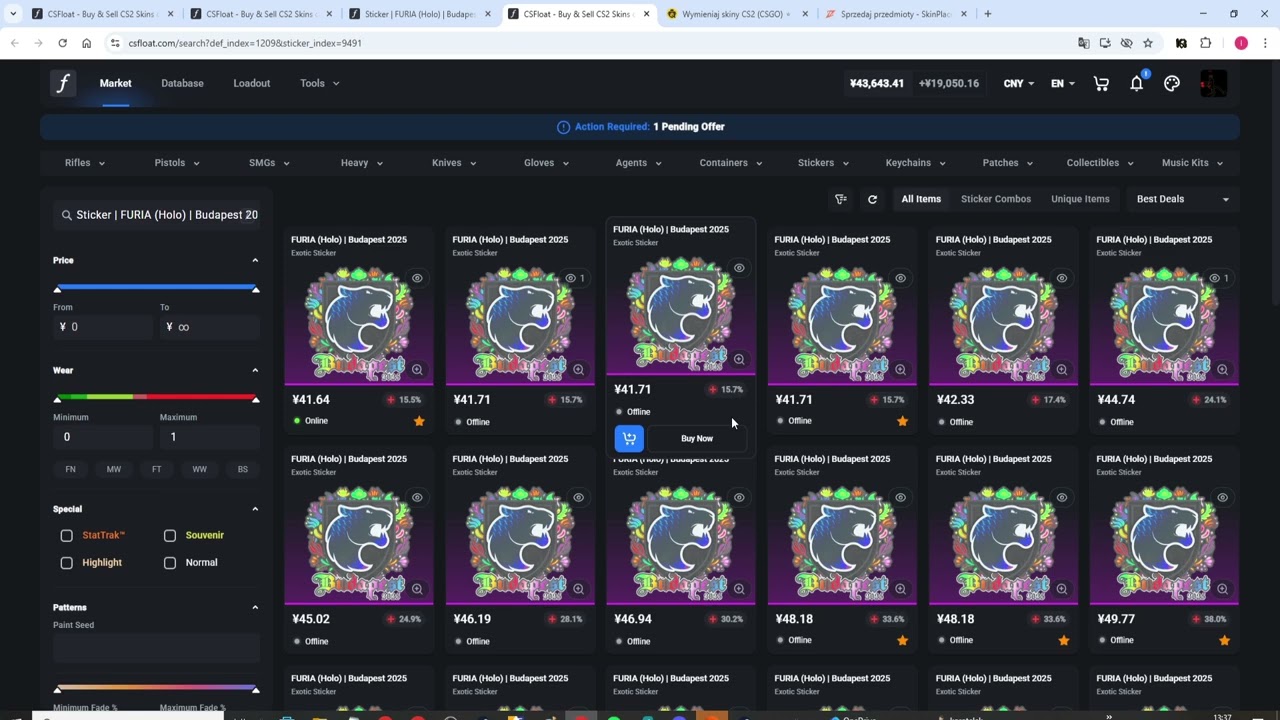The width and height of the screenshot is (1280, 720).
Task: Collapse the Wear filter section
Action: pyautogui.click(x=255, y=370)
